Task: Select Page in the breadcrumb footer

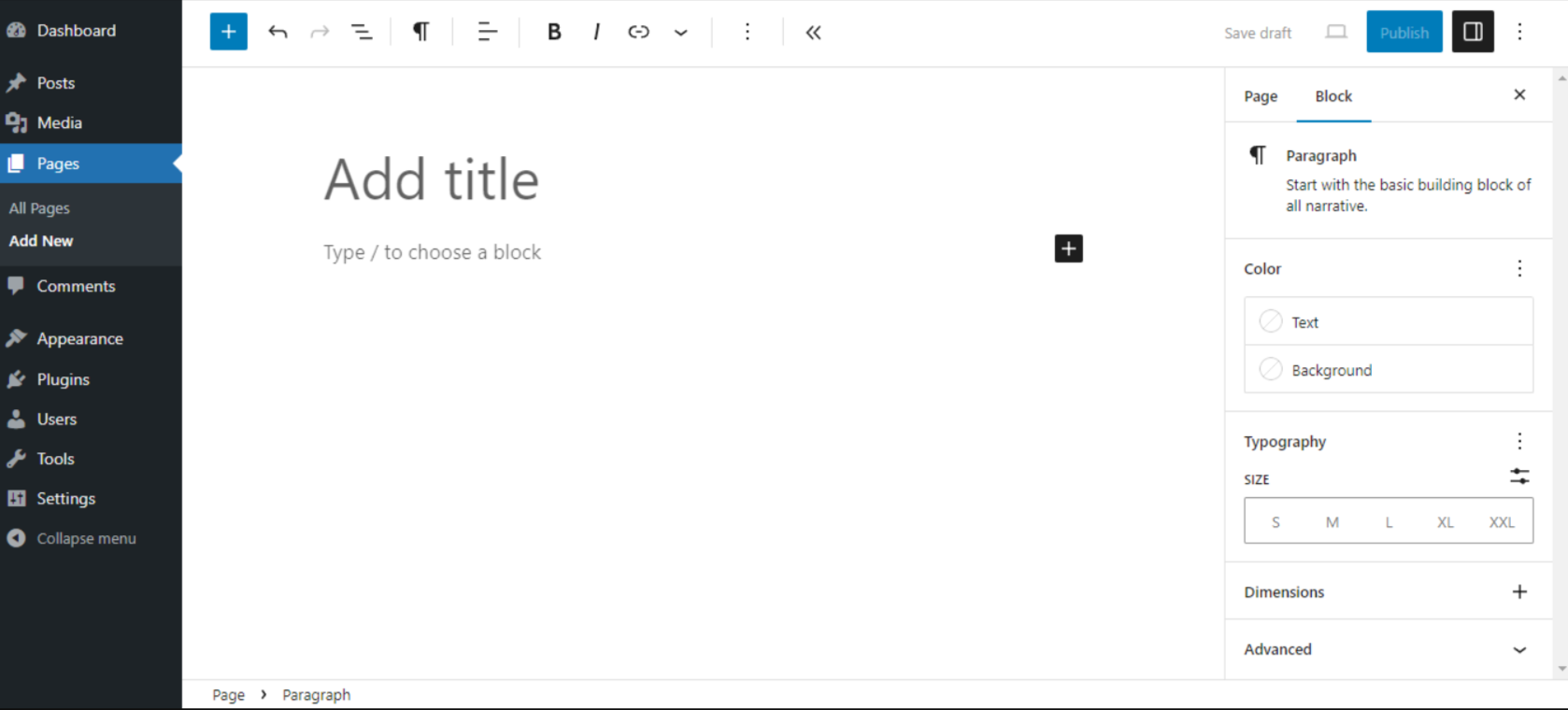Action: click(x=228, y=695)
